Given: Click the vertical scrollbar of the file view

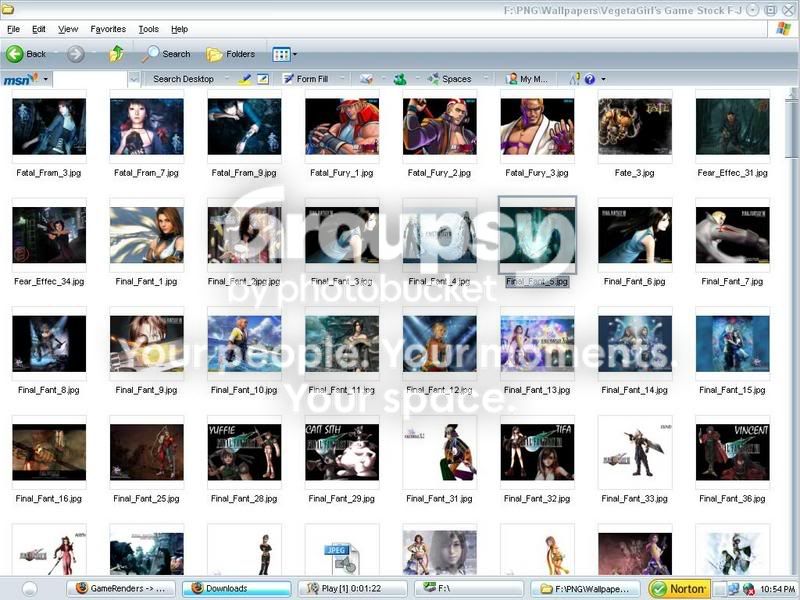Looking at the screenshot, I should tap(792, 332).
